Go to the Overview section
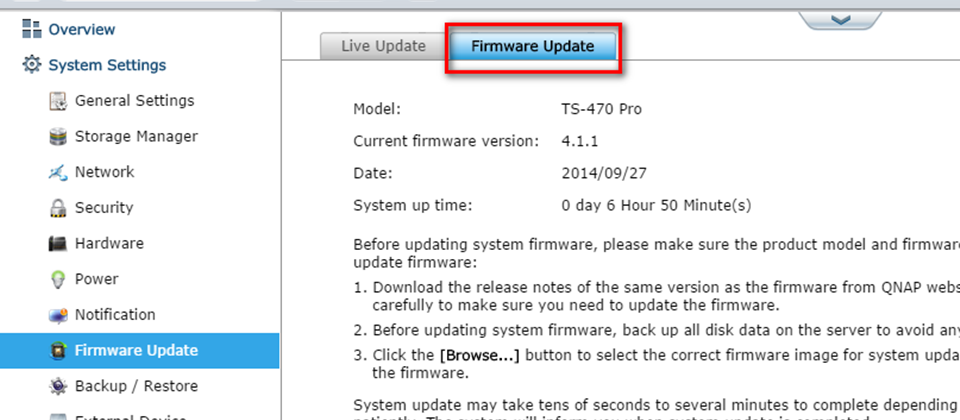The height and width of the screenshot is (420, 960). coord(81,29)
